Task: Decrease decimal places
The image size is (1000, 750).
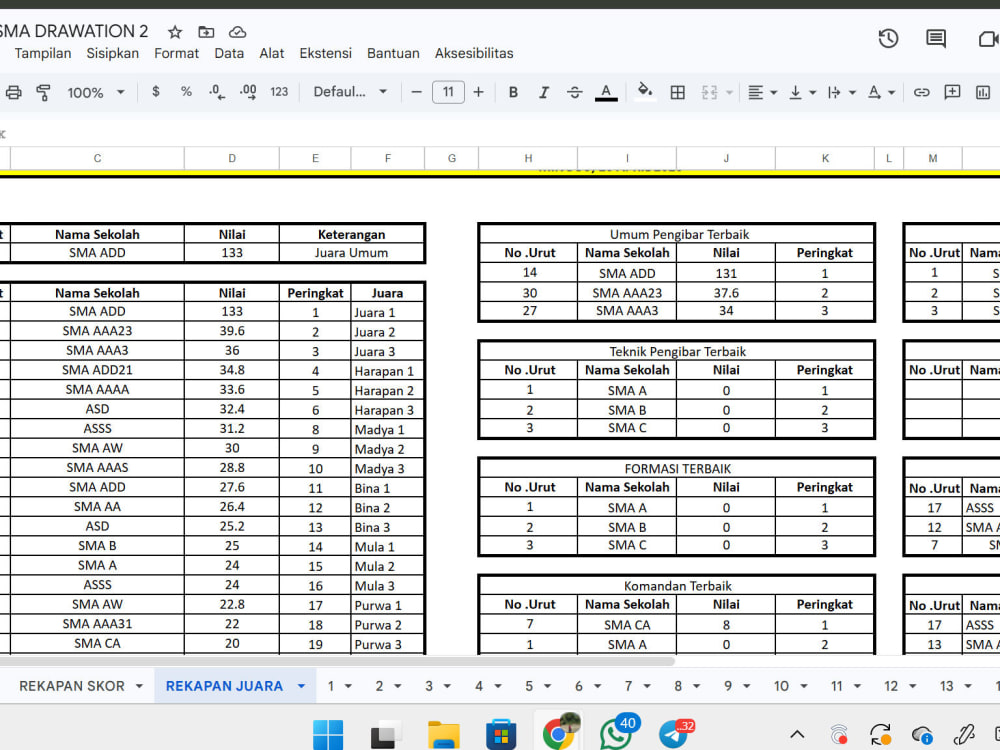Action: [217, 92]
